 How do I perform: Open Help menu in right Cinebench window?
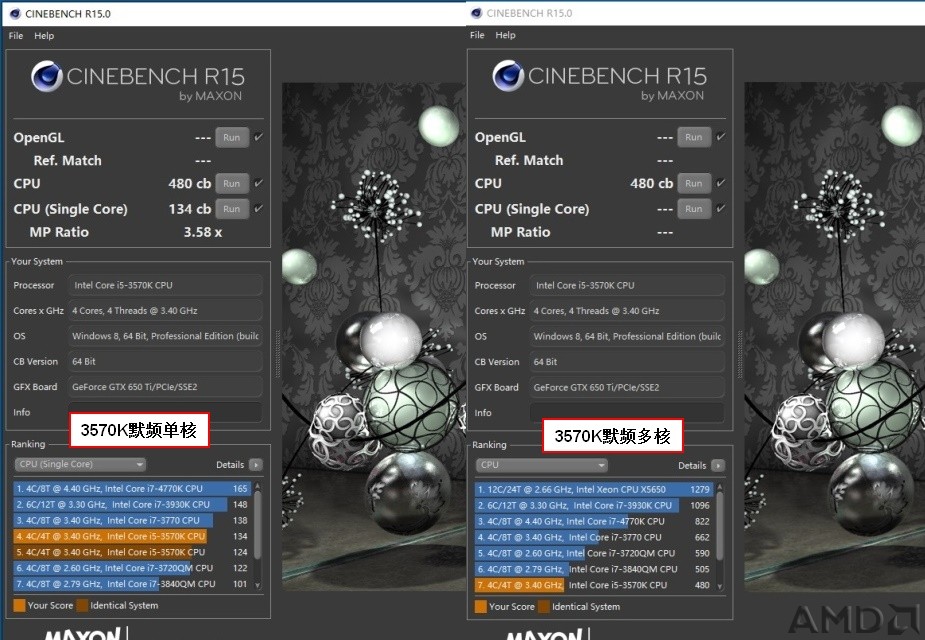(x=506, y=35)
